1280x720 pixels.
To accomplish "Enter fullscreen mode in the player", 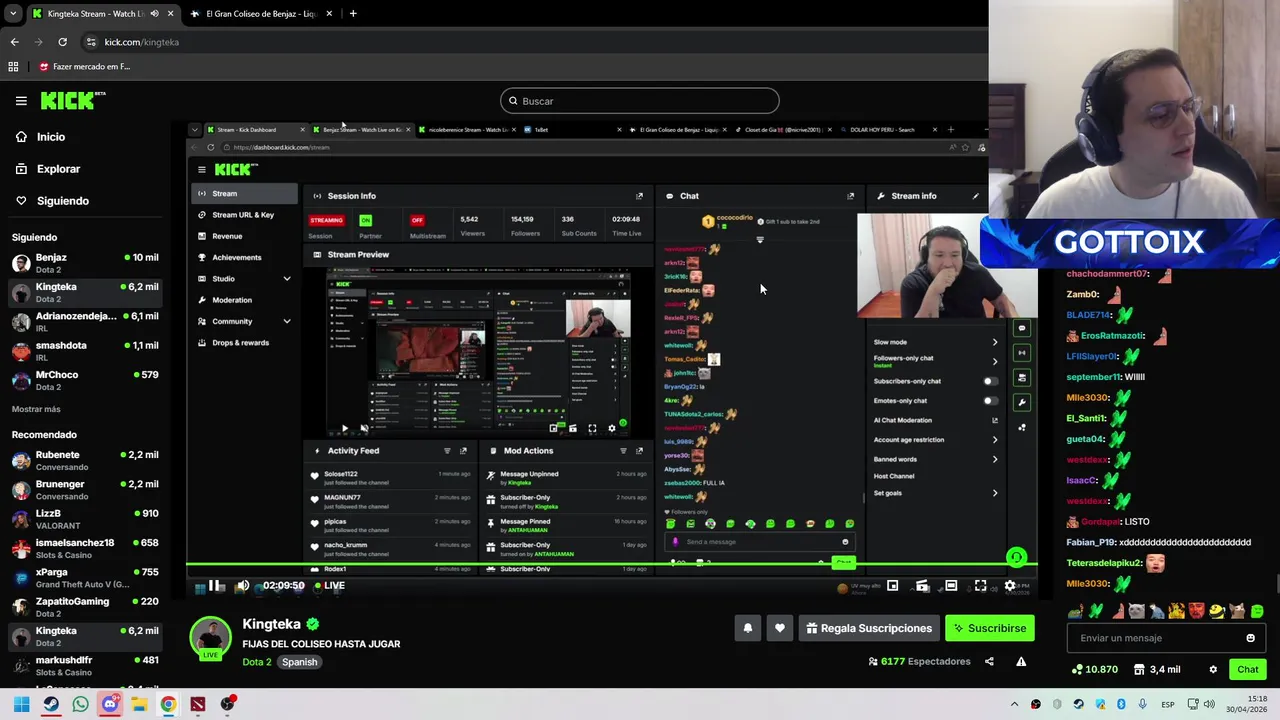I will 980,586.
